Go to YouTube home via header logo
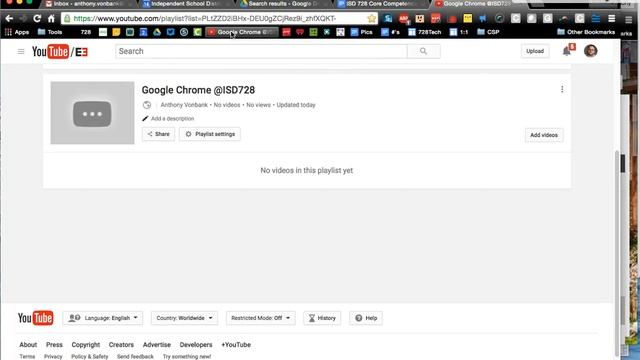640x360 pixels. [60, 52]
